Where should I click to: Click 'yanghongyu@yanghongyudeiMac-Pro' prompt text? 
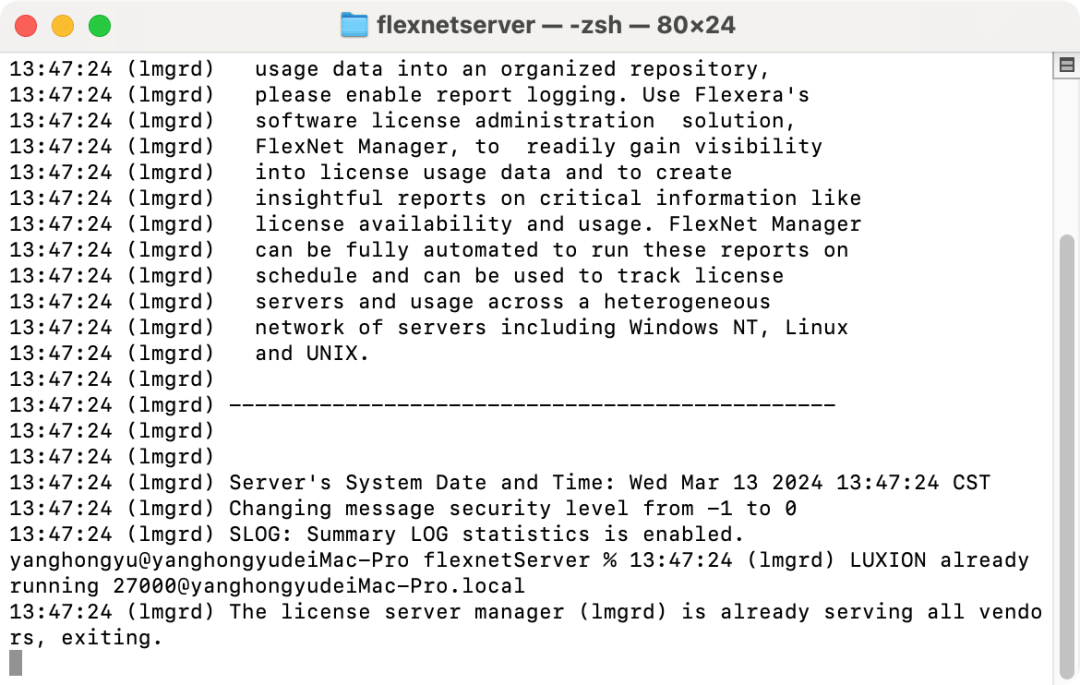(209, 560)
